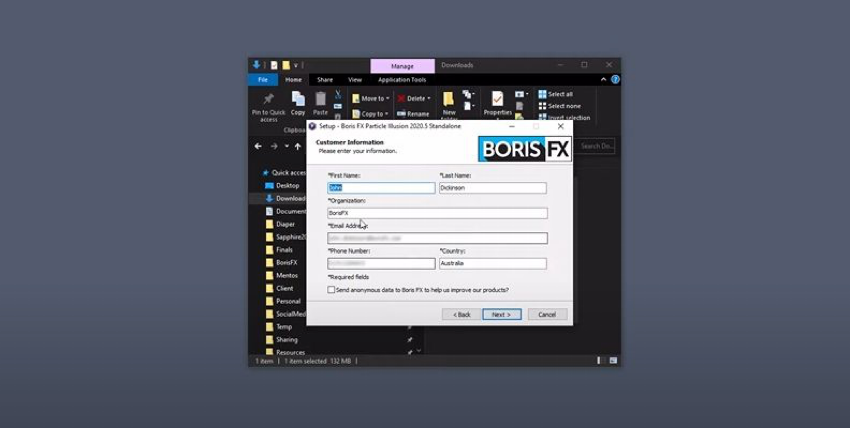This screenshot has height=428, width=850.
Task: Click the Copy path icon below scissors
Action: pyautogui.click(x=338, y=106)
